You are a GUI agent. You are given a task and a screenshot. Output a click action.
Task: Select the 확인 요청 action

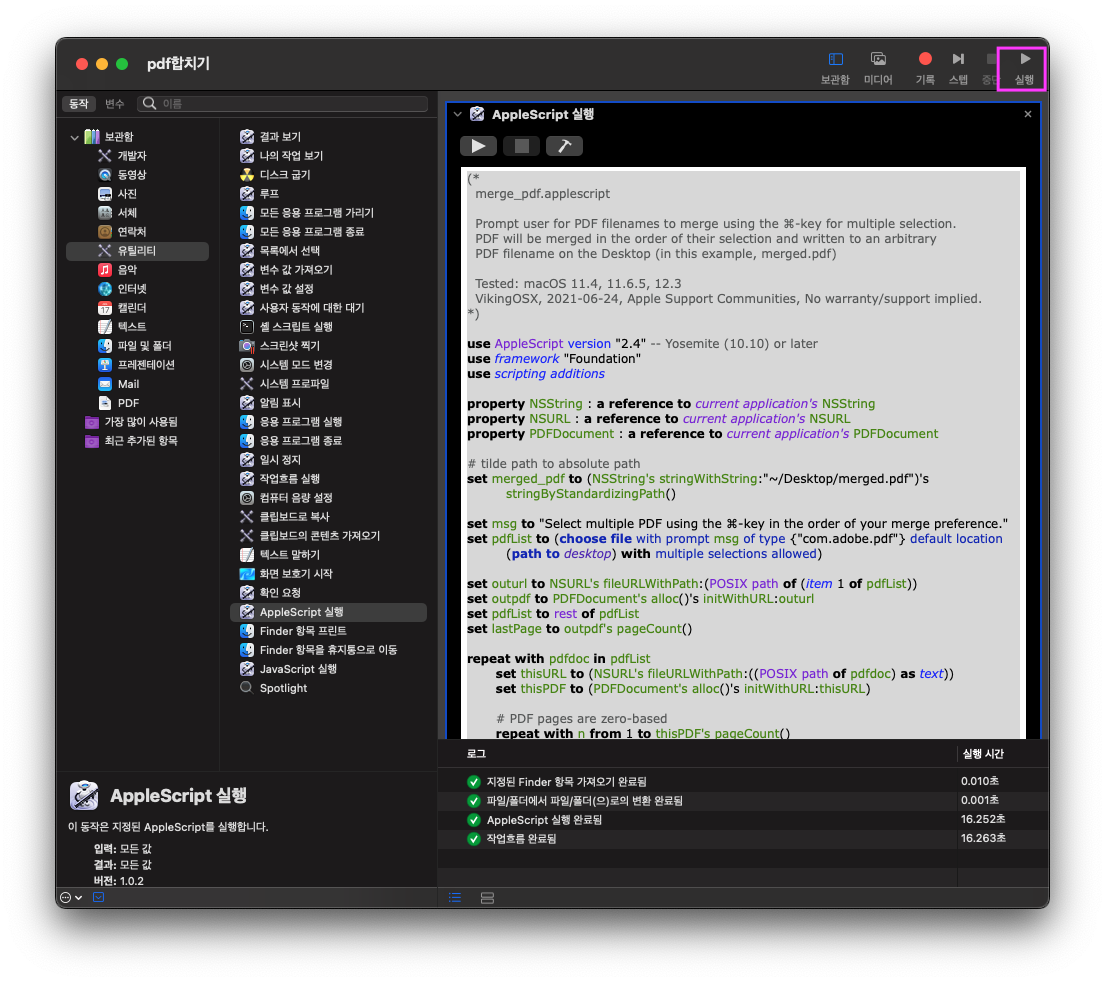click(x=280, y=594)
